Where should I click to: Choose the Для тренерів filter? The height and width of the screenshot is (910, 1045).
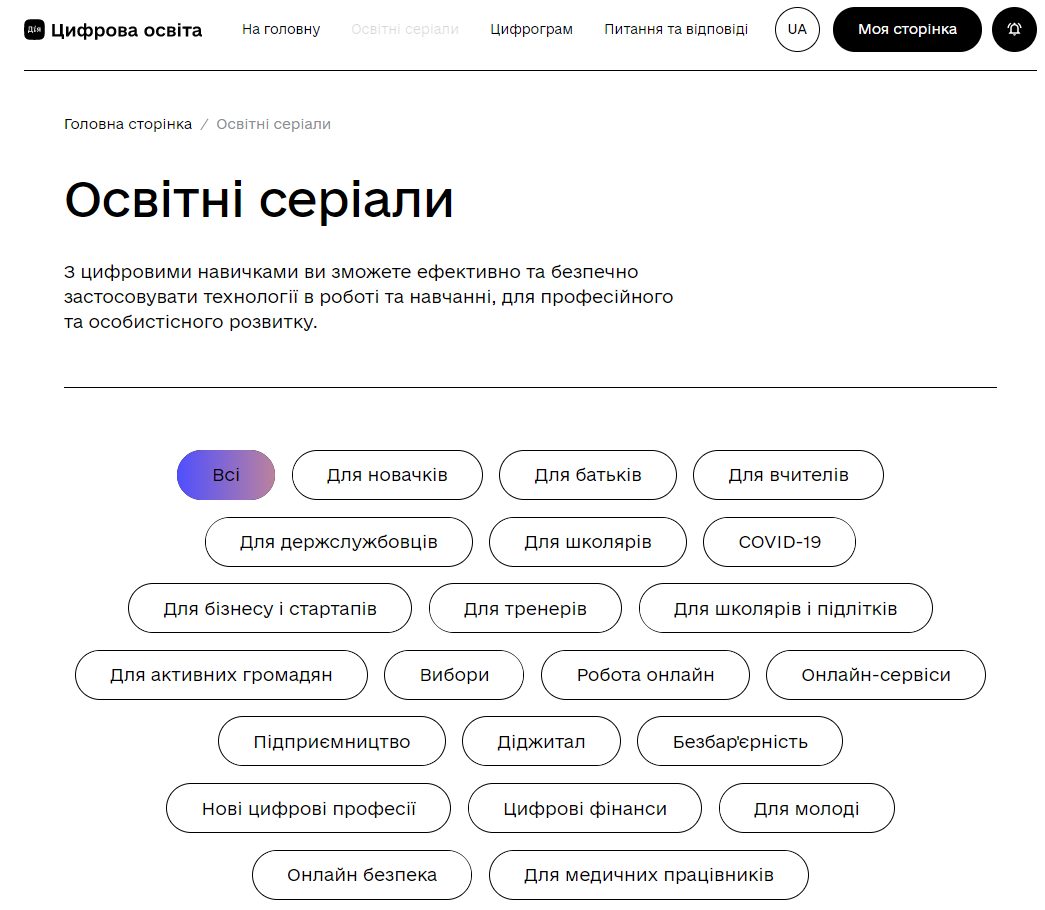(525, 608)
